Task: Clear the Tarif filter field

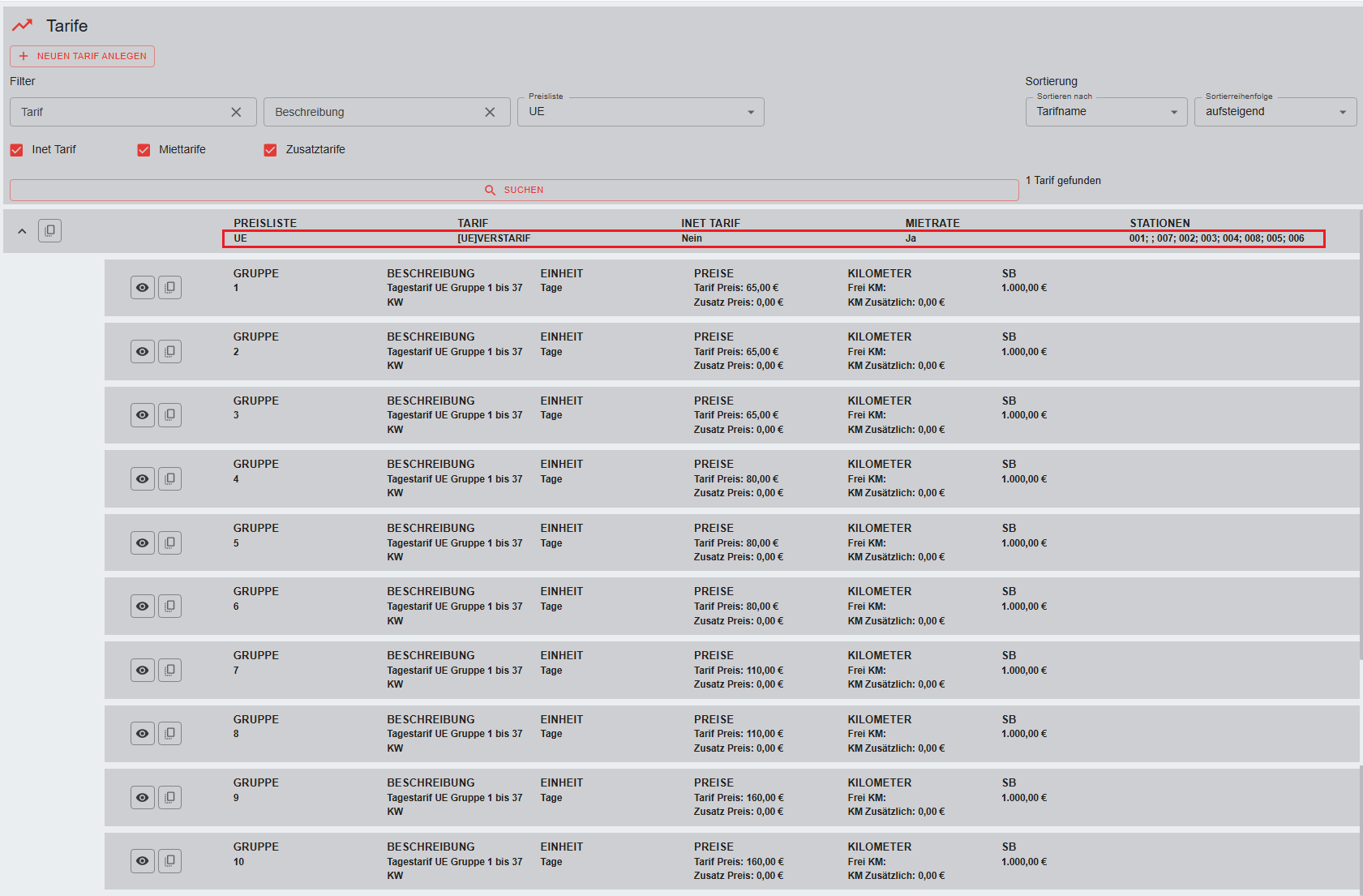Action: coord(236,113)
